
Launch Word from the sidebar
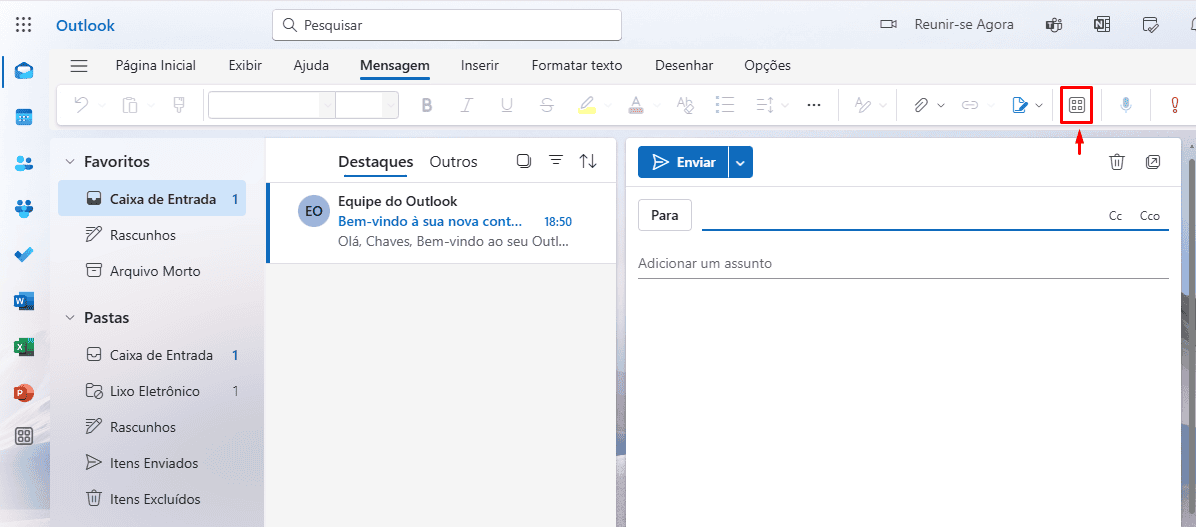point(24,301)
